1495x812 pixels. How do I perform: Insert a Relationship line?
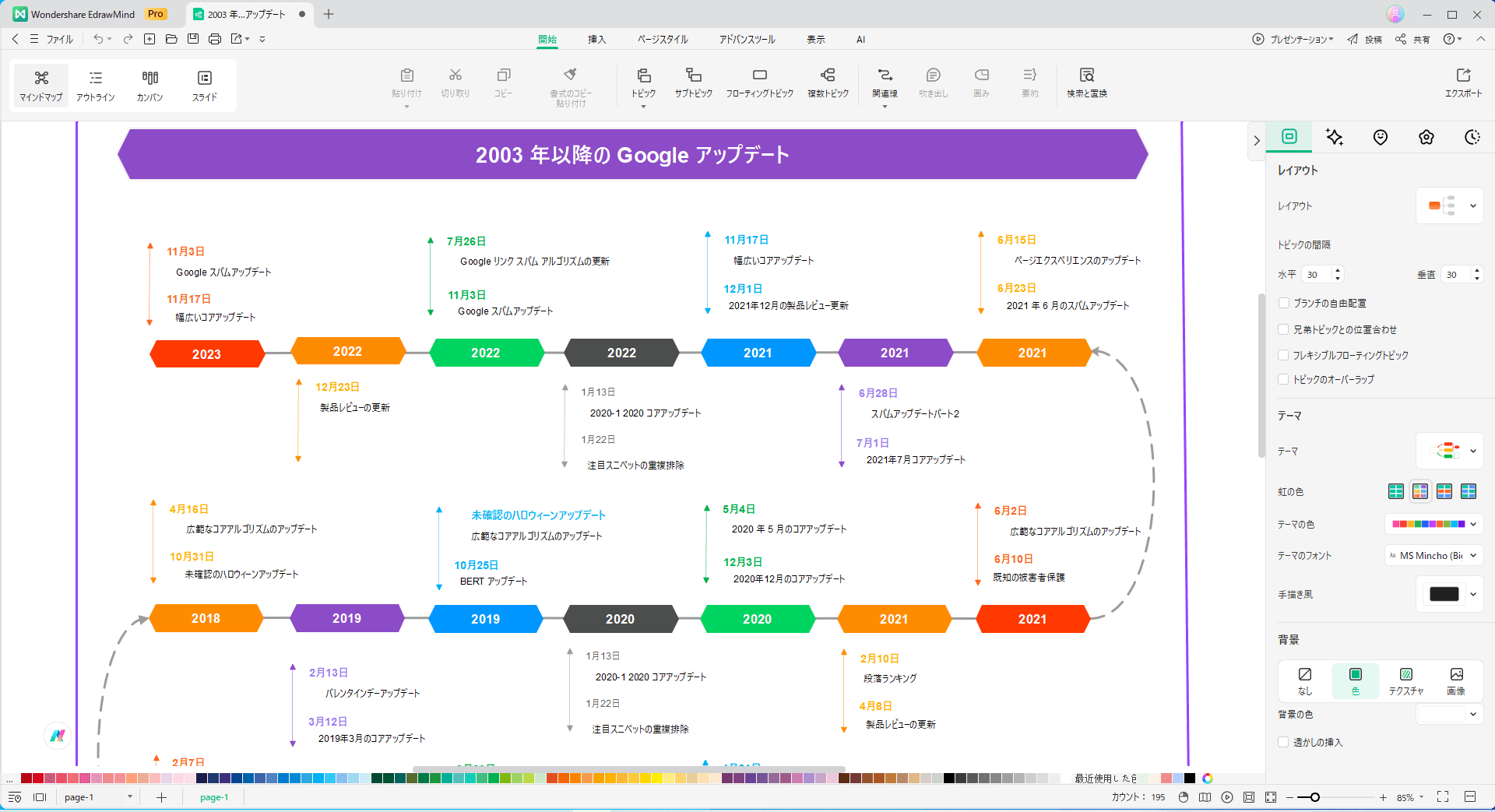(885, 83)
